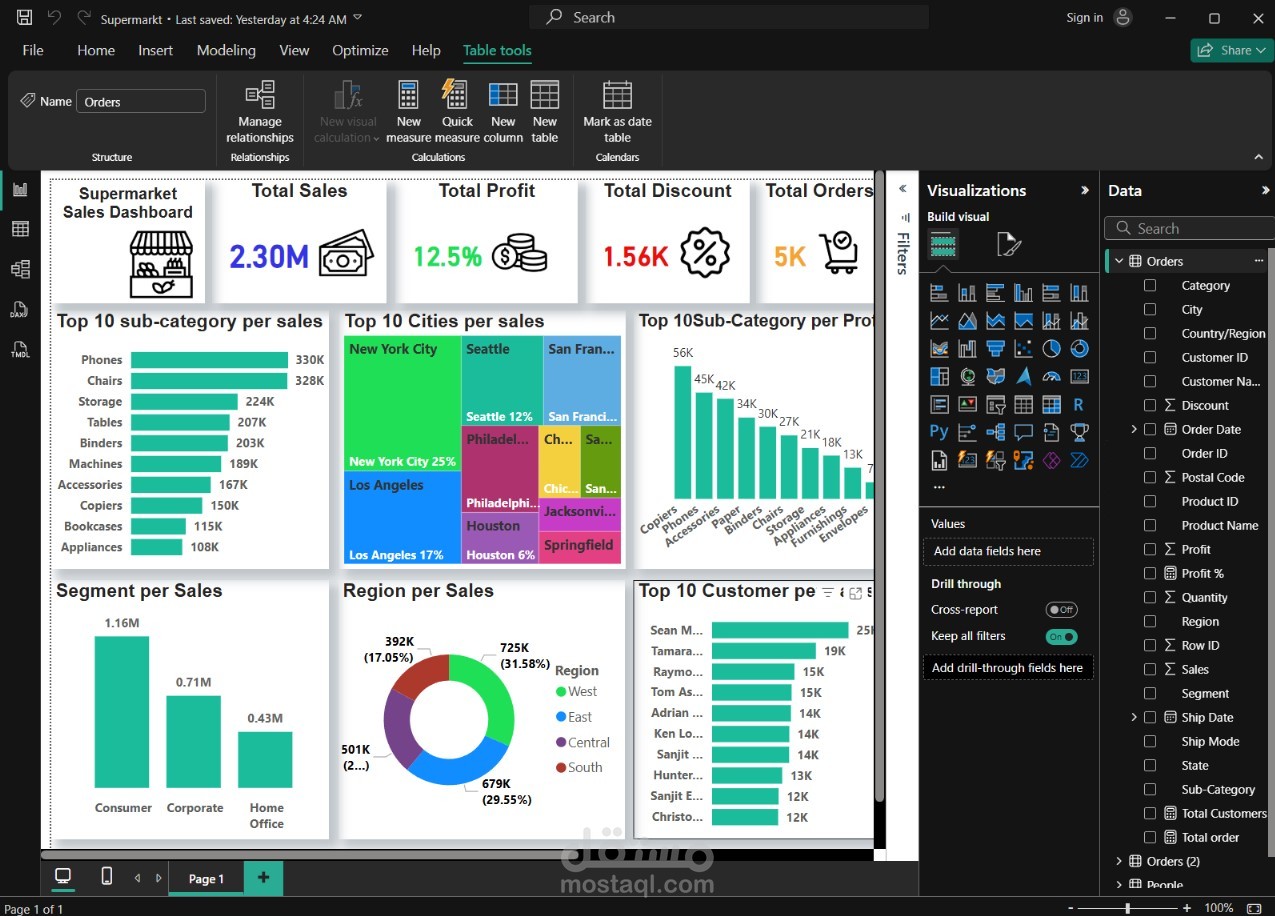1275x916 pixels.
Task: Check the Sub-Category field checkbox
Action: 1150,789
